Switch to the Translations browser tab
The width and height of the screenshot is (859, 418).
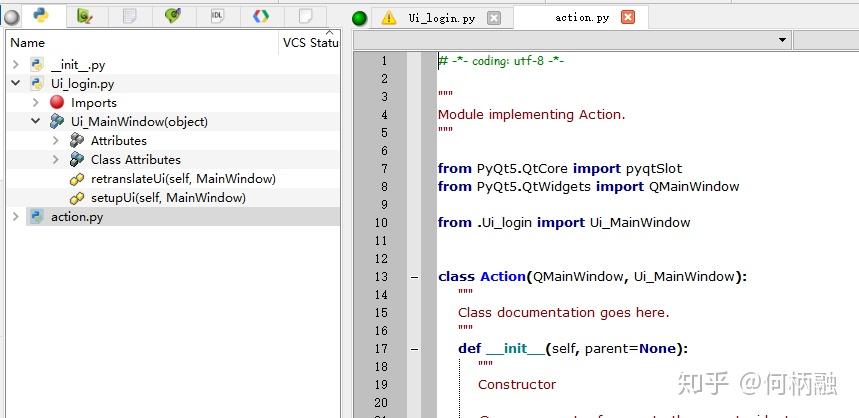tap(173, 16)
